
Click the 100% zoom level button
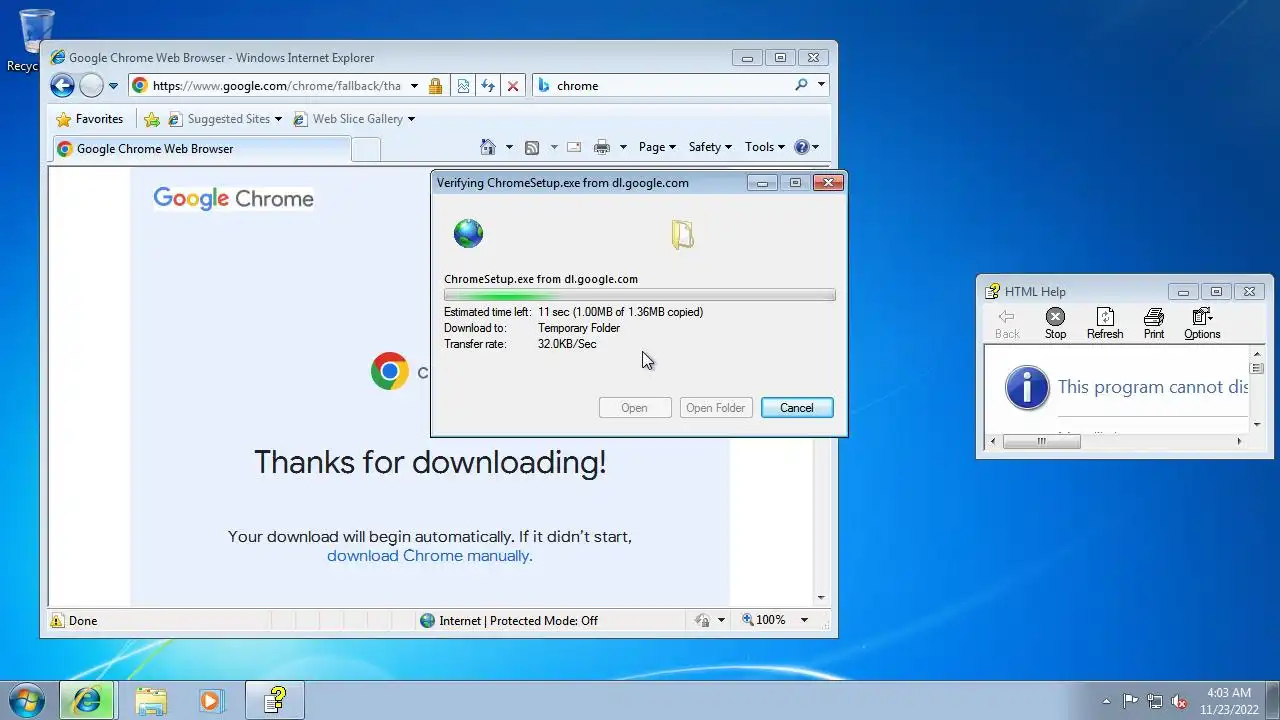click(764, 620)
